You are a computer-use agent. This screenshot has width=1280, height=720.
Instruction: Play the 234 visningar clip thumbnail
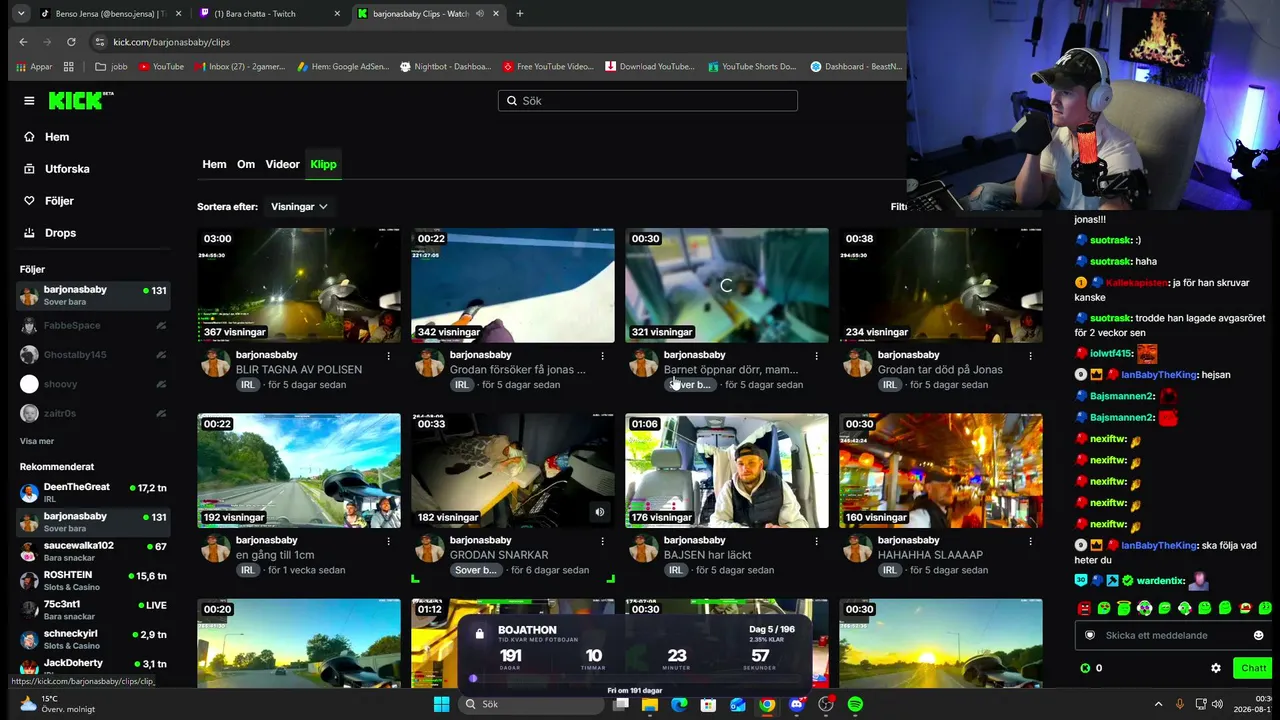tap(941, 285)
